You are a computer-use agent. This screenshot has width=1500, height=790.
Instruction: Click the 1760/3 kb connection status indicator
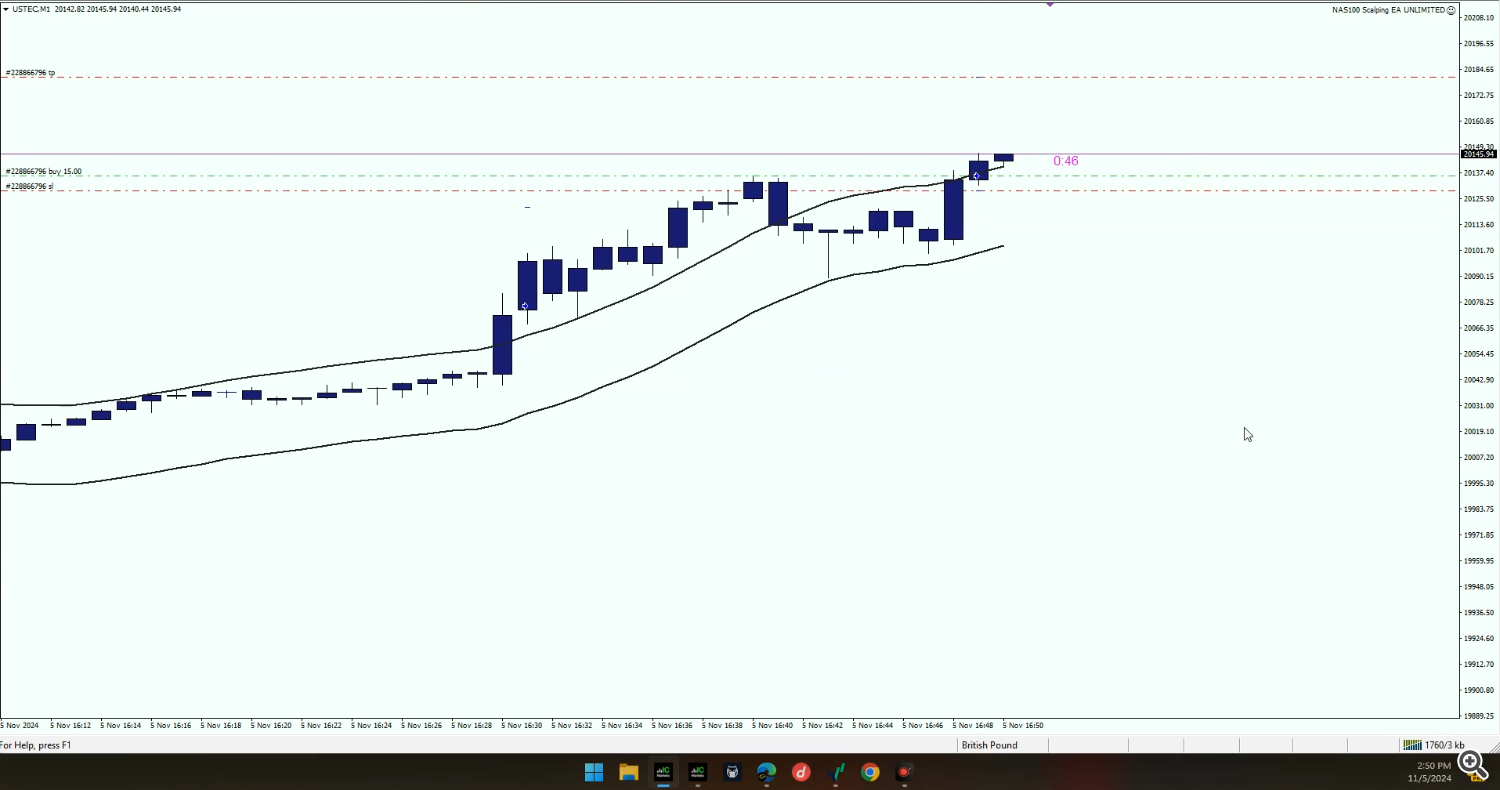pyautogui.click(x=1434, y=745)
